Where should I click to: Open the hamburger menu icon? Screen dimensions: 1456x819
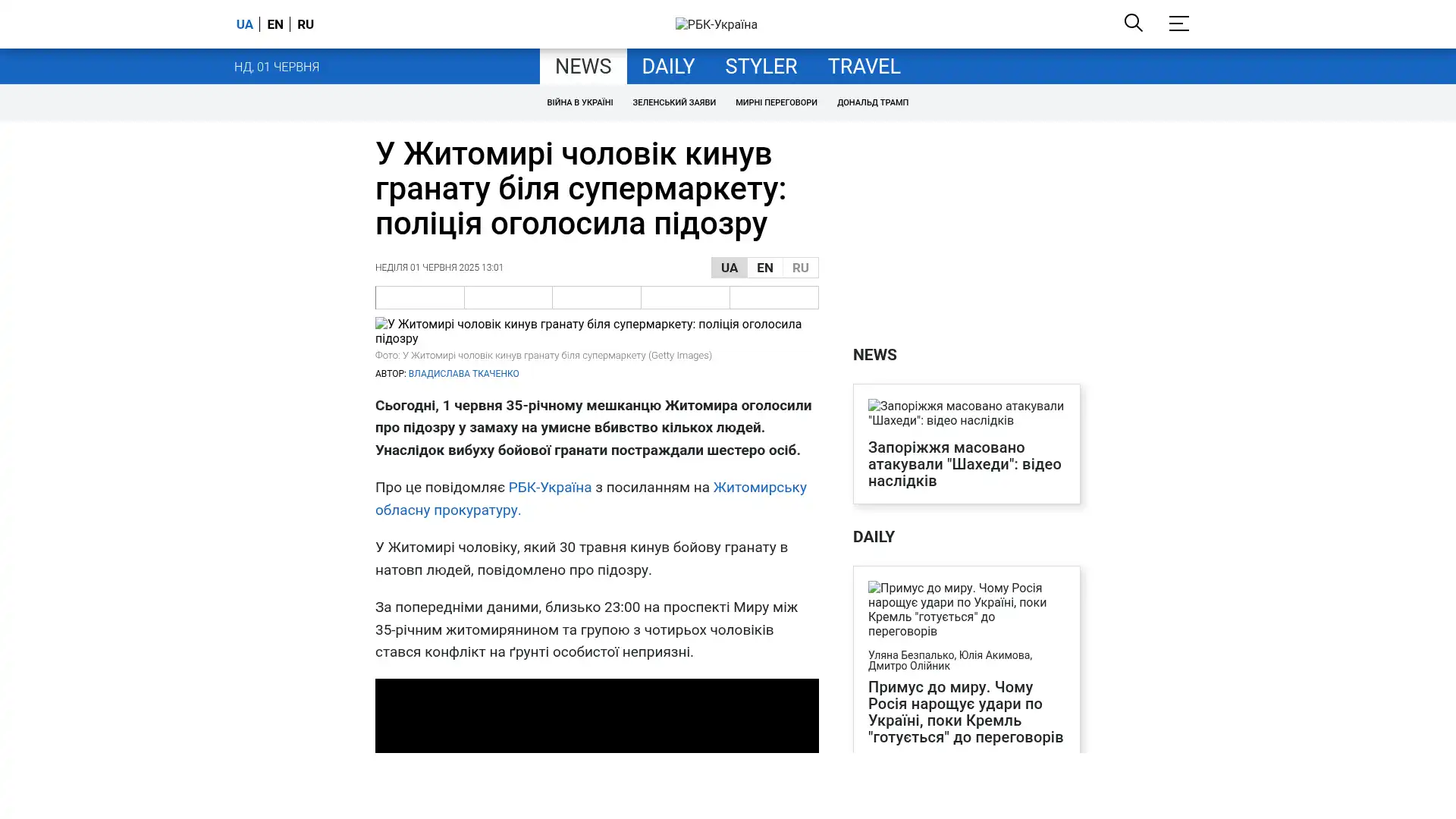point(1178,24)
